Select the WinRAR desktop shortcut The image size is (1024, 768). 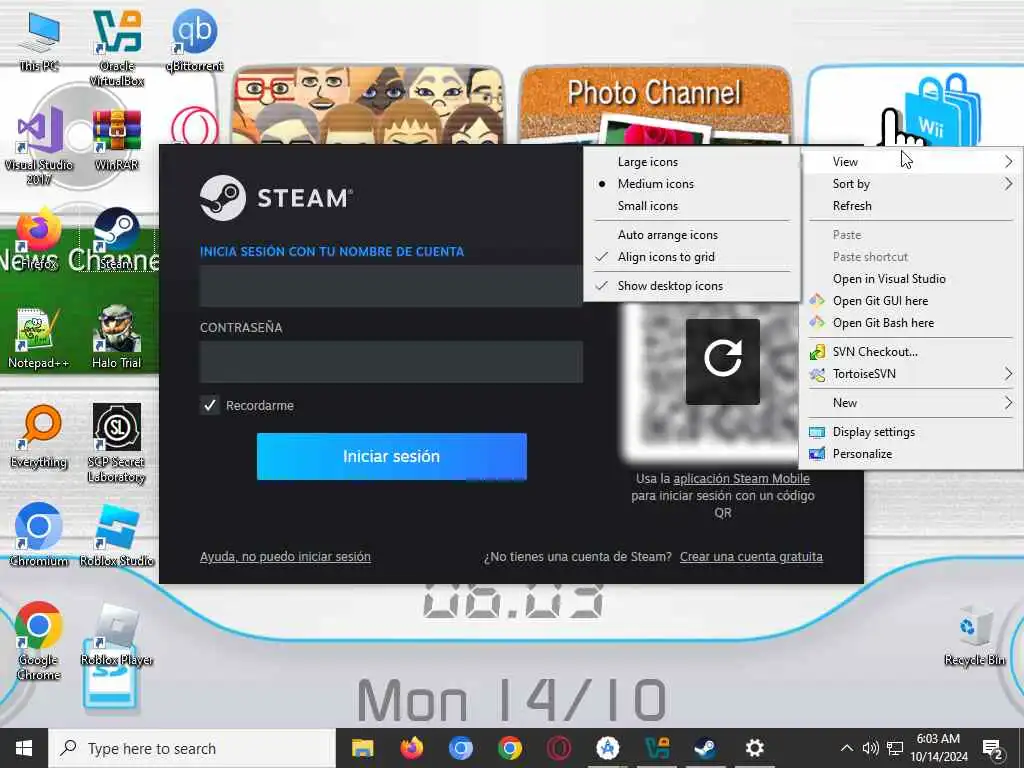pyautogui.click(x=117, y=140)
